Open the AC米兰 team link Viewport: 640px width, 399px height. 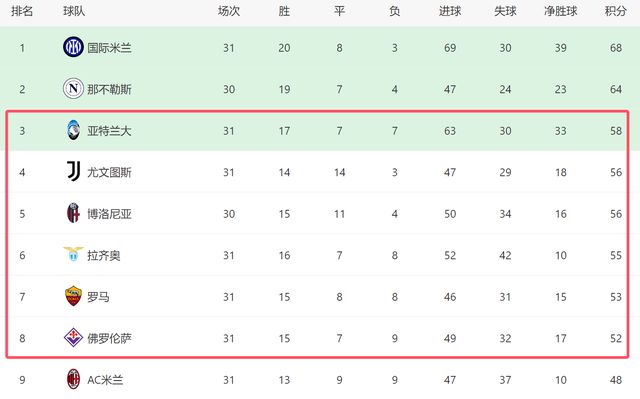[x=105, y=380]
